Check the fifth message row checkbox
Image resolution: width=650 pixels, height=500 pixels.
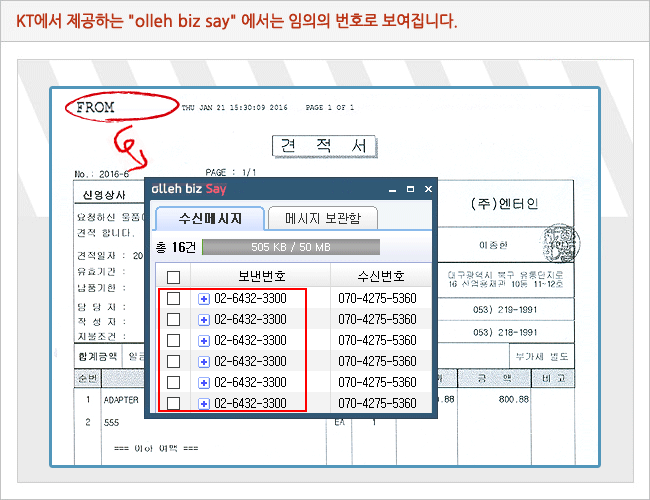click(173, 382)
